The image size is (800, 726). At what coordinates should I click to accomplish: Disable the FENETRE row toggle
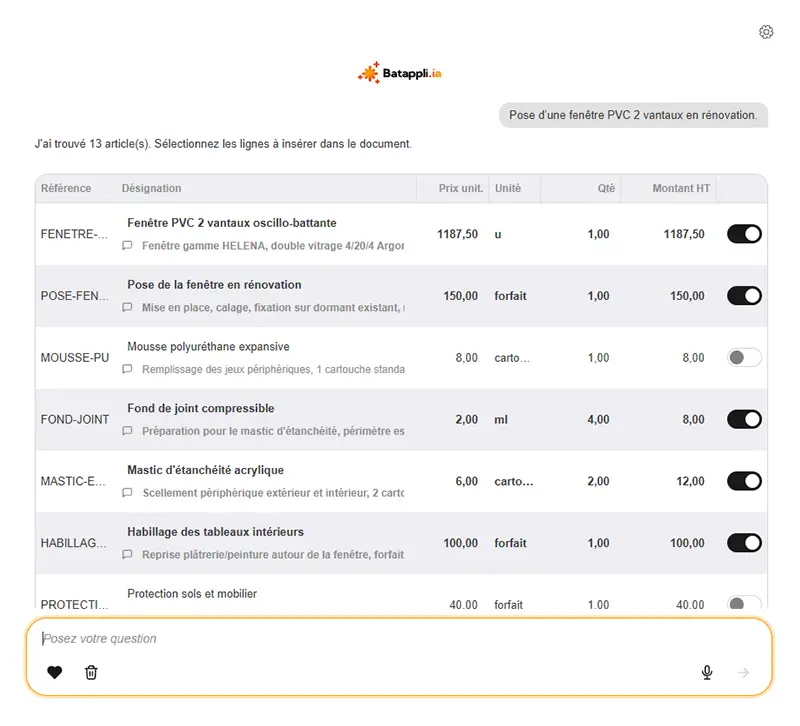[x=744, y=234]
